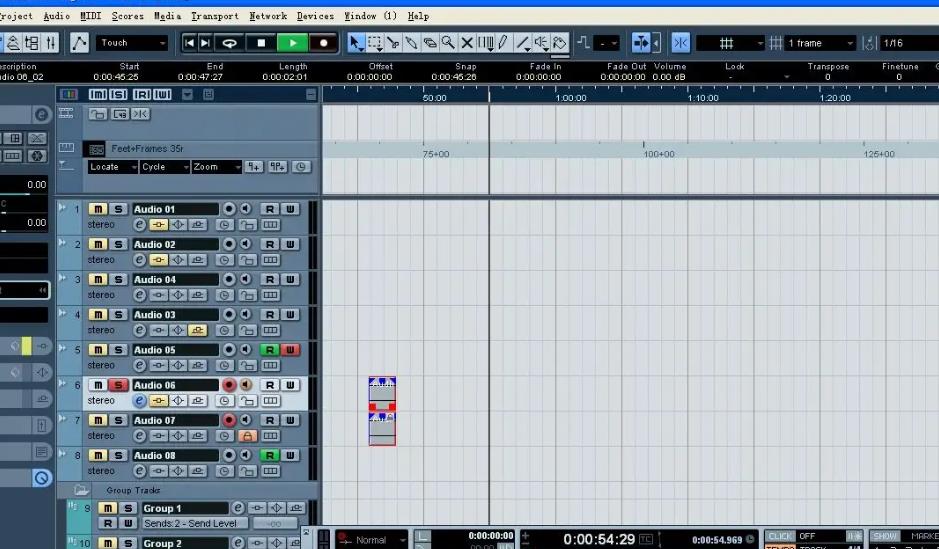Turn off record enable on Audio 07
The height and width of the screenshot is (549, 939).
[x=229, y=420]
